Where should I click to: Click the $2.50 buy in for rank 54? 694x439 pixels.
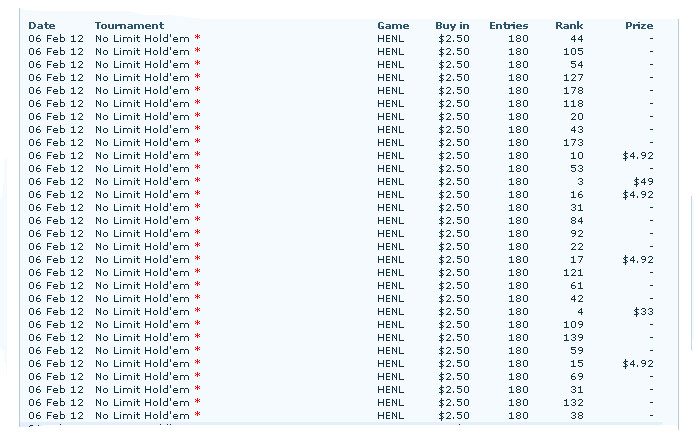[454, 65]
